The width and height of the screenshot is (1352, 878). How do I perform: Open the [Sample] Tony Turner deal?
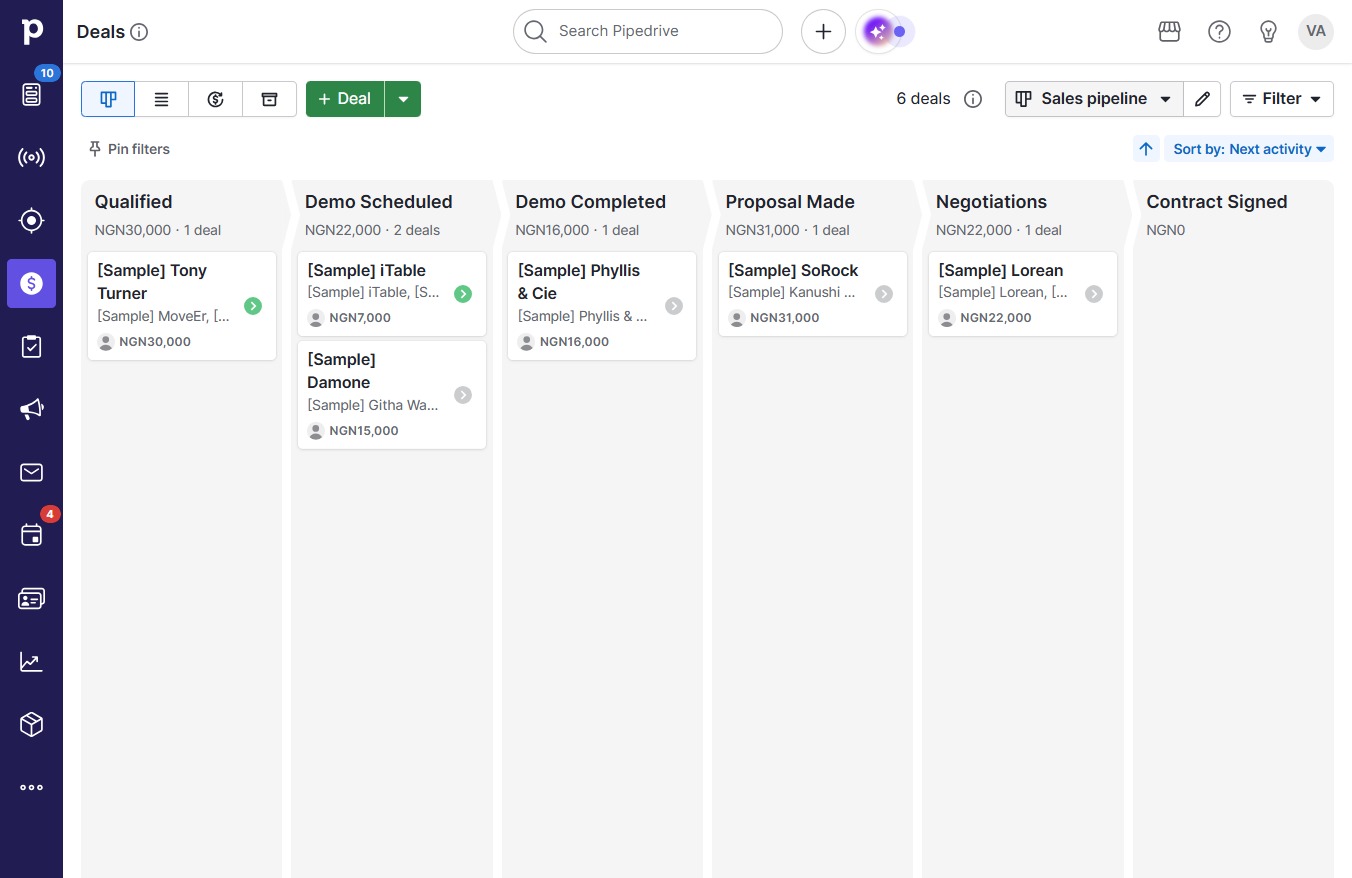(x=182, y=306)
